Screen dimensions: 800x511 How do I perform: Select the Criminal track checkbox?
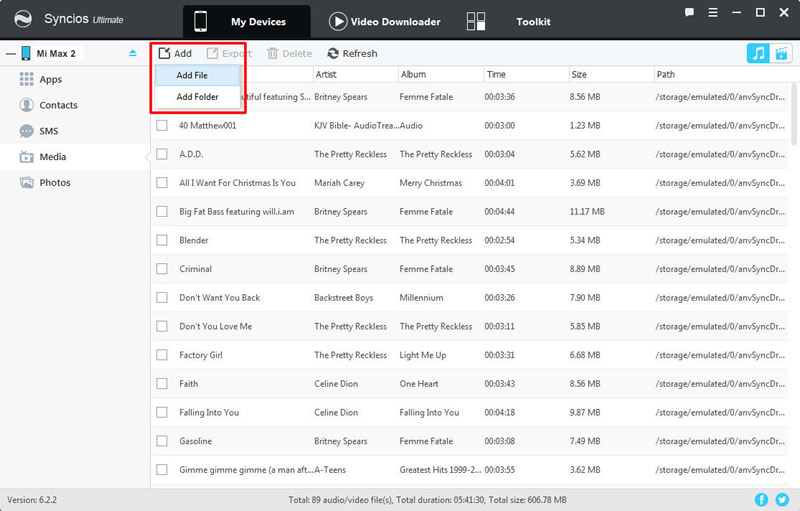click(x=162, y=269)
